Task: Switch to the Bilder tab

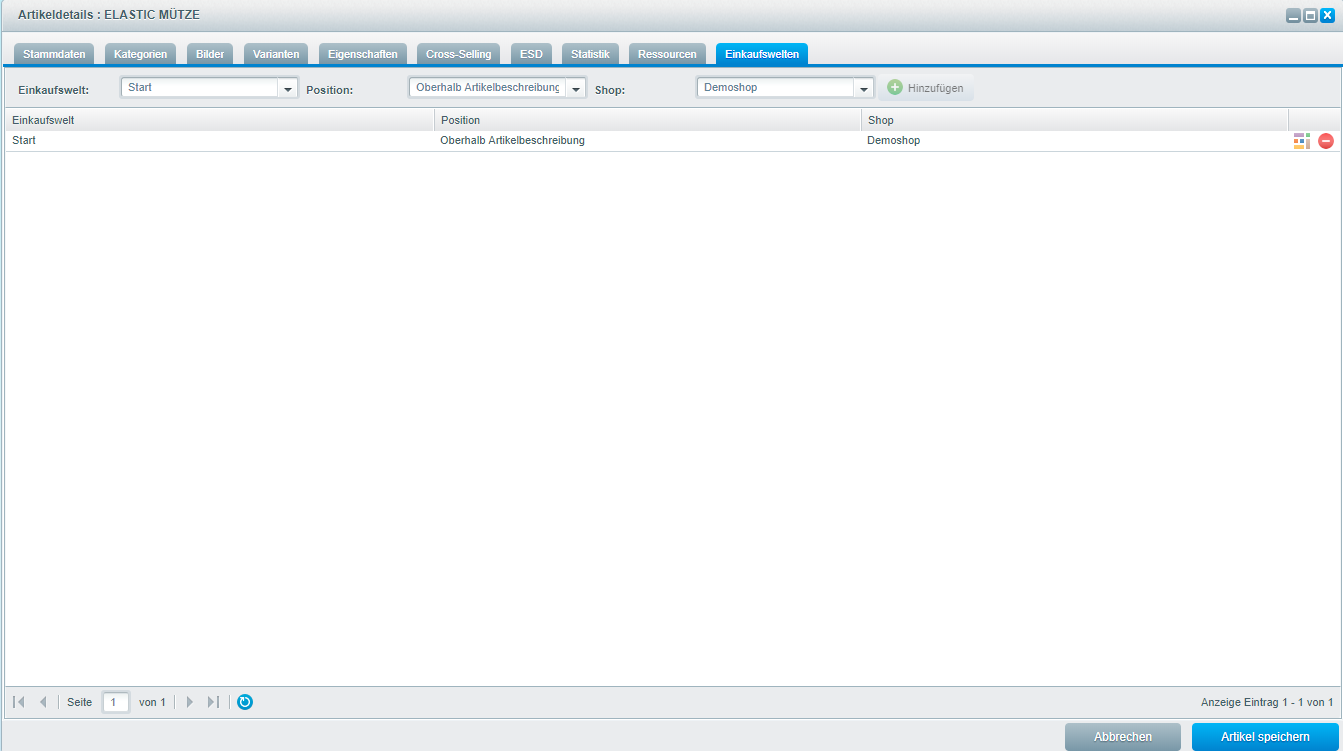Action: click(211, 54)
